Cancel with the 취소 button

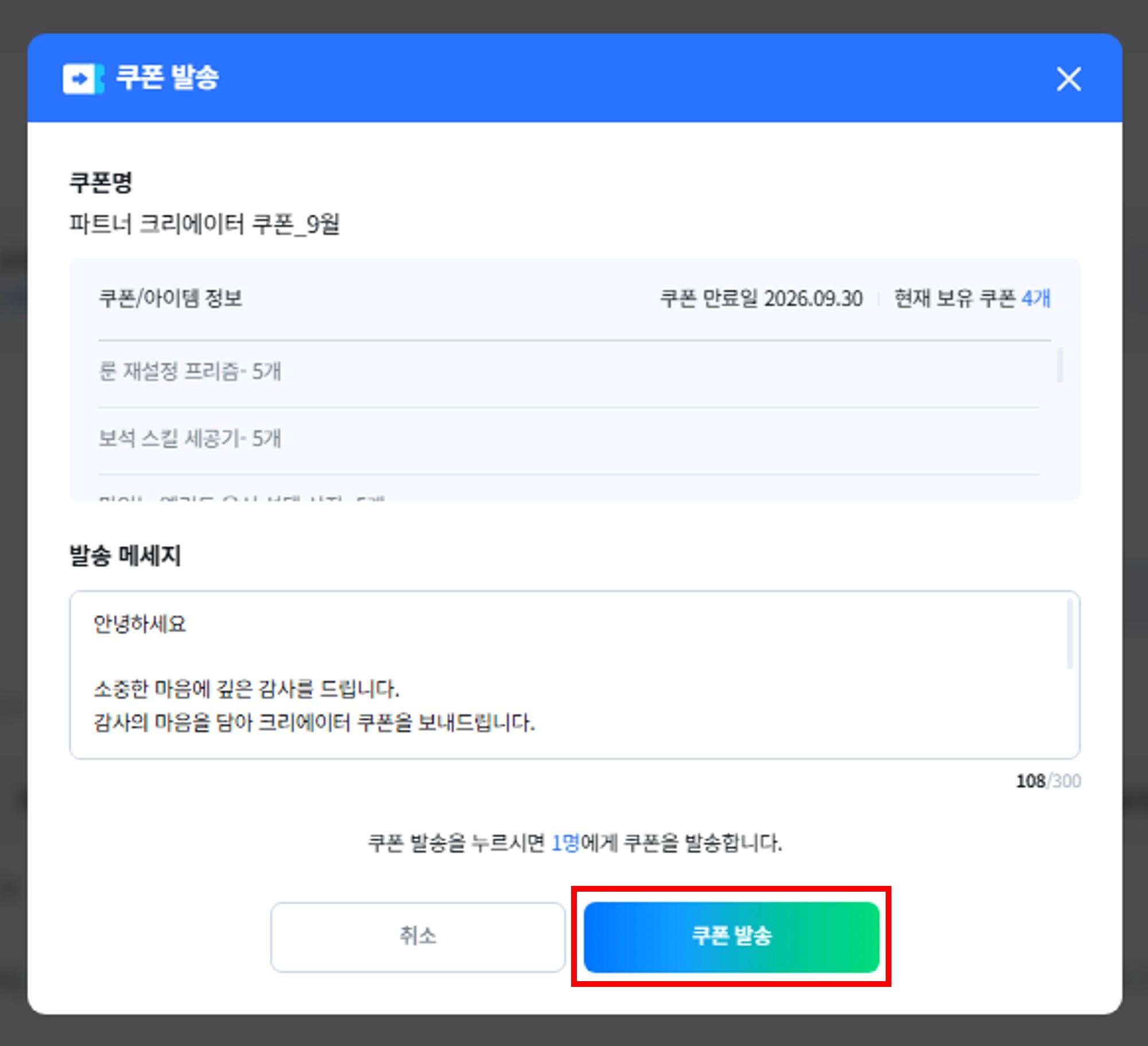[418, 936]
